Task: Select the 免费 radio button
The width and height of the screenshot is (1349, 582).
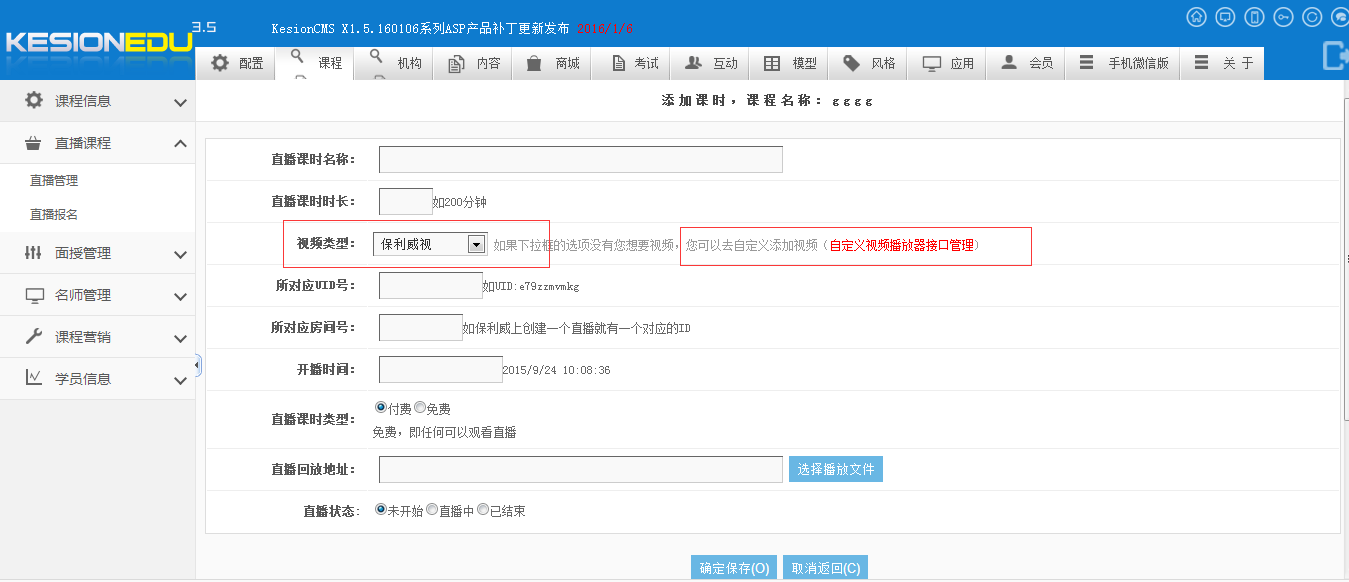Action: pos(420,408)
